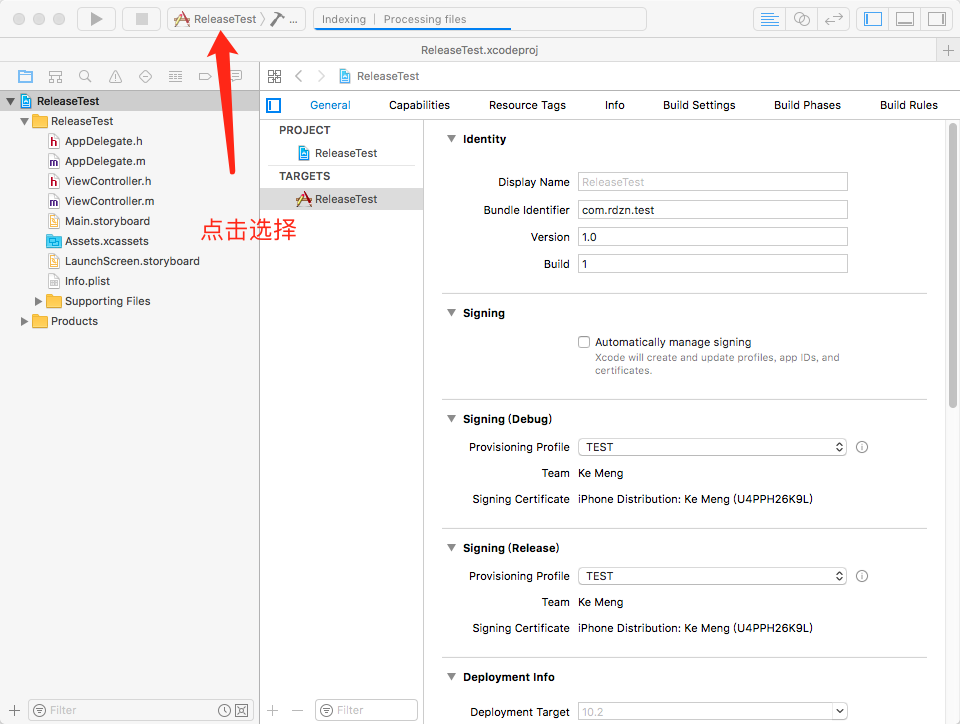Show the Standard editor
Image resolution: width=960 pixels, height=724 pixels.
pyautogui.click(x=769, y=19)
